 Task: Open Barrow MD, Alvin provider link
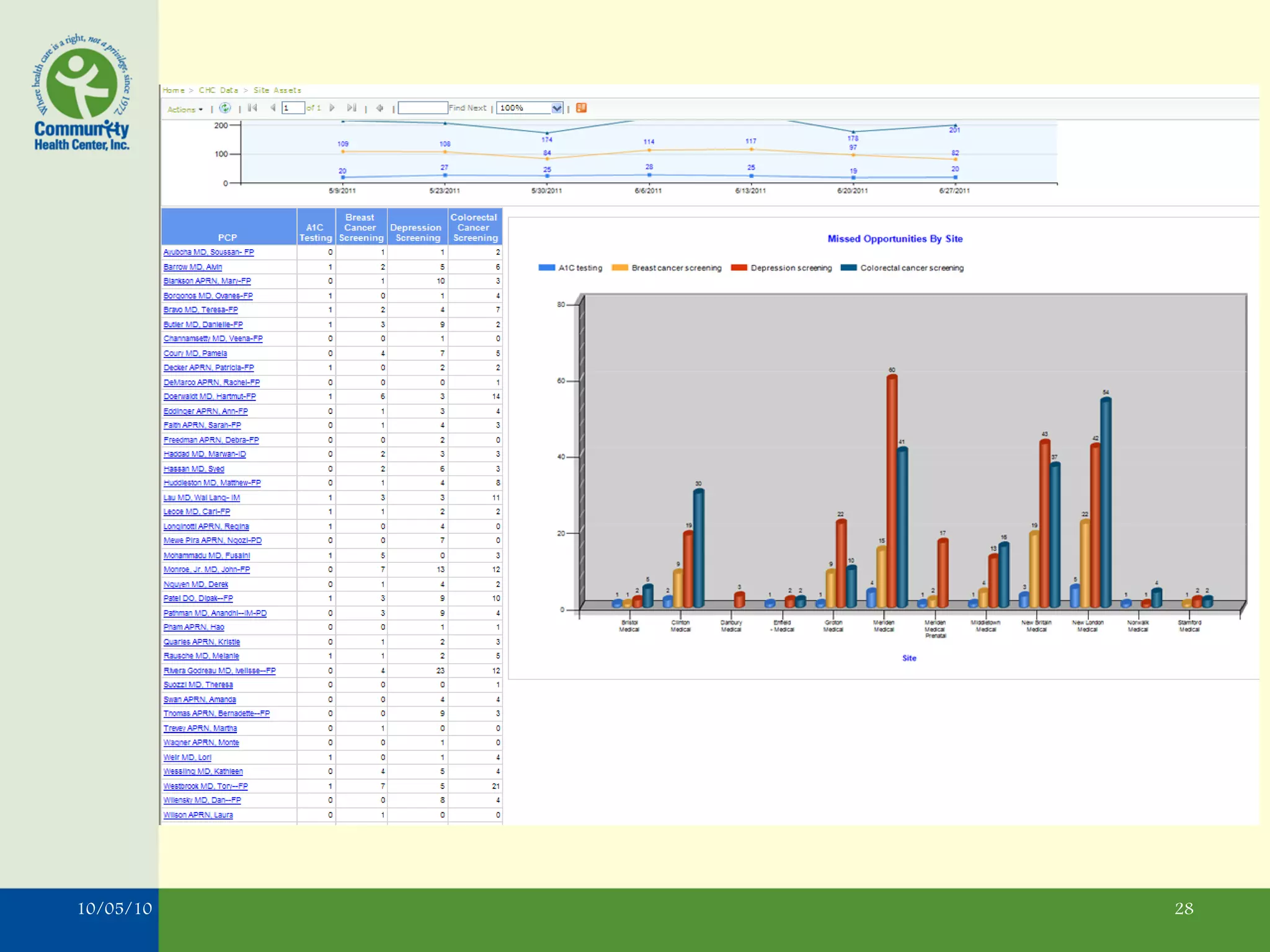[x=193, y=267]
